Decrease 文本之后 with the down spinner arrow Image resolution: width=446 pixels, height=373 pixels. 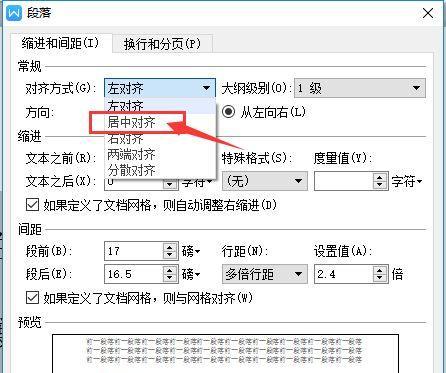click(169, 185)
